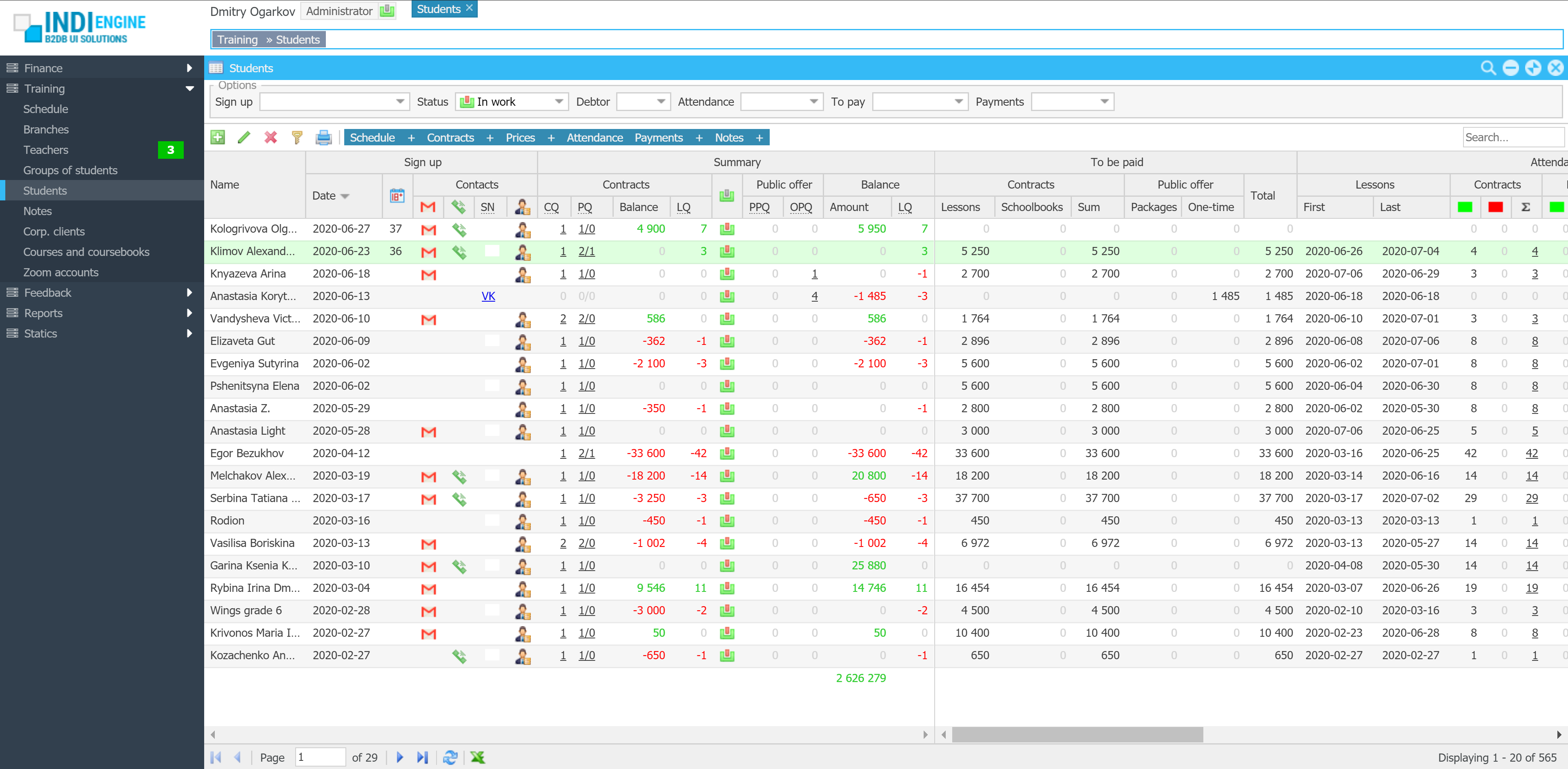Viewport: 1568px width, 769px height.
Task: Click the printer icon in toolbar
Action: [323, 138]
